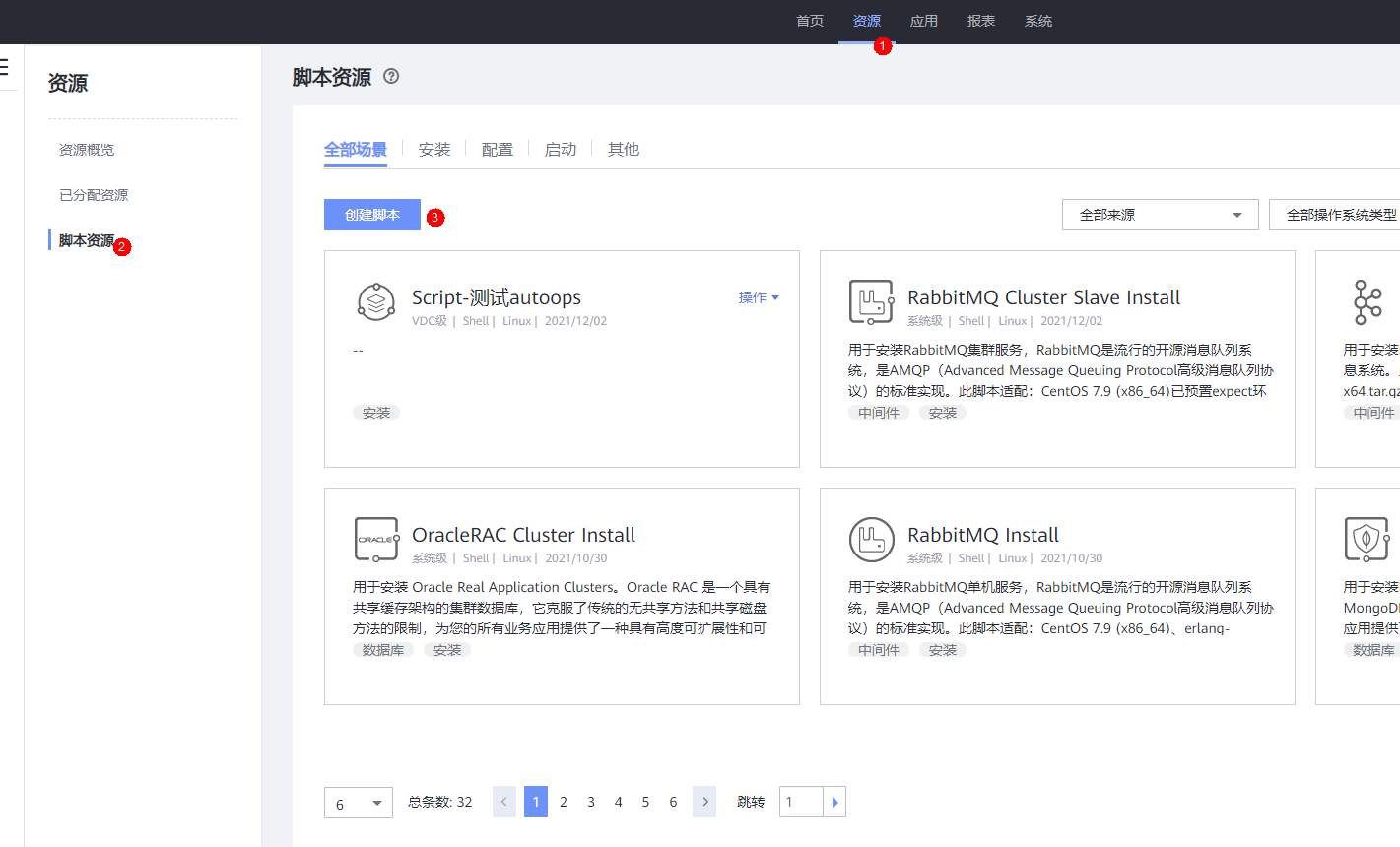Open the 操作 dropdown on Script-测试autoops

point(759,297)
